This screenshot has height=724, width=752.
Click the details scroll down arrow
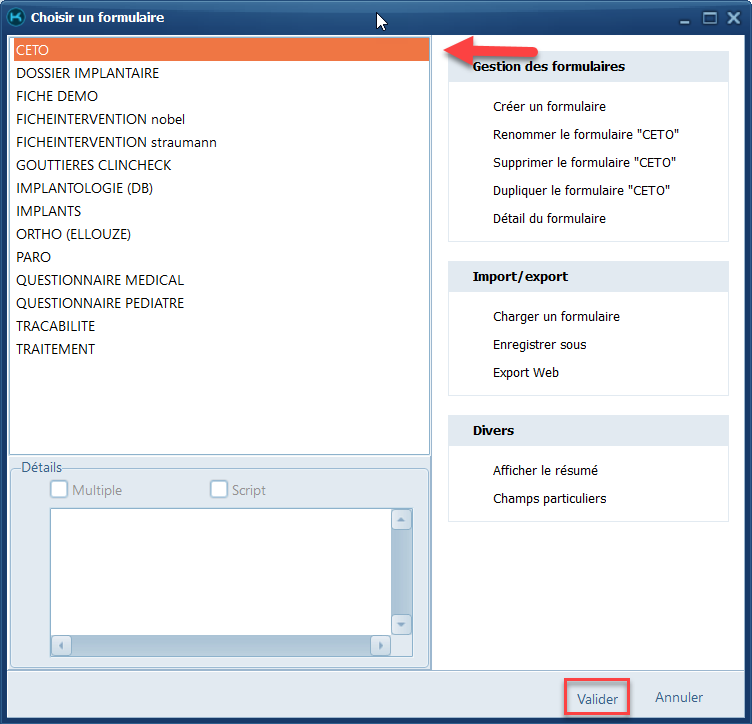(401, 624)
